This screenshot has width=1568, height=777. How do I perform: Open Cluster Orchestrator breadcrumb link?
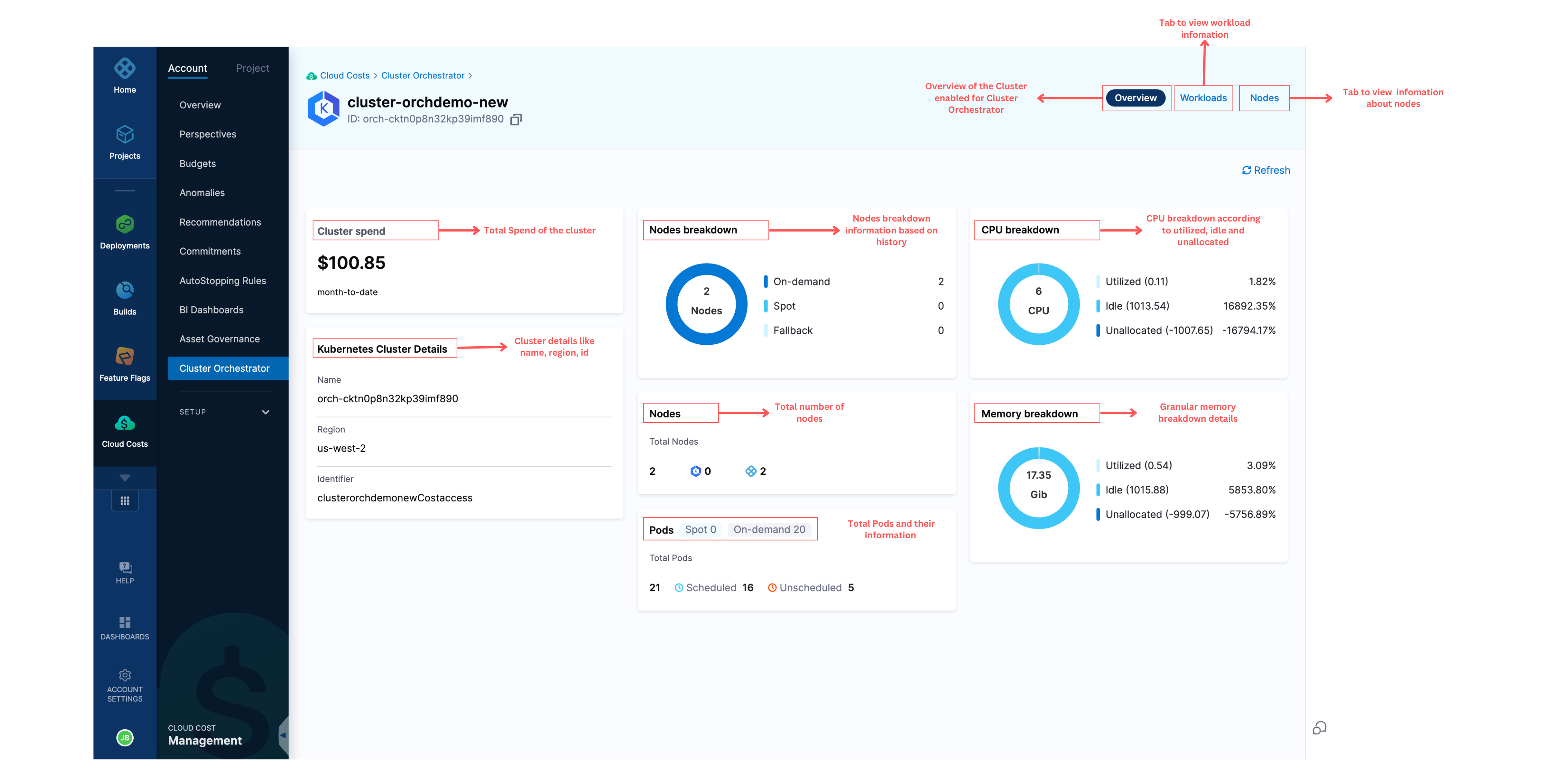pos(423,75)
